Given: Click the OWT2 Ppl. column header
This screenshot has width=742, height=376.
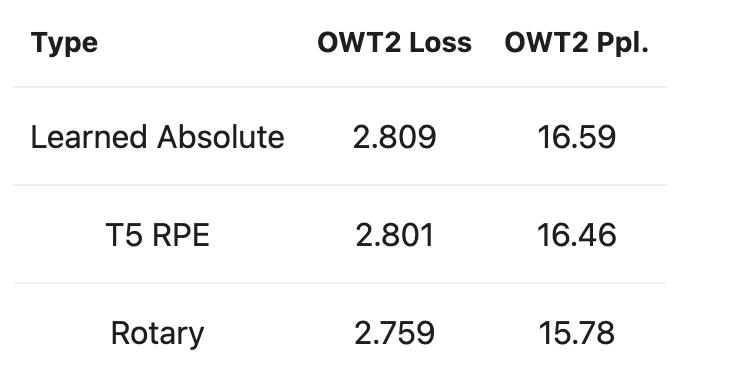Looking at the screenshot, I should [x=576, y=44].
